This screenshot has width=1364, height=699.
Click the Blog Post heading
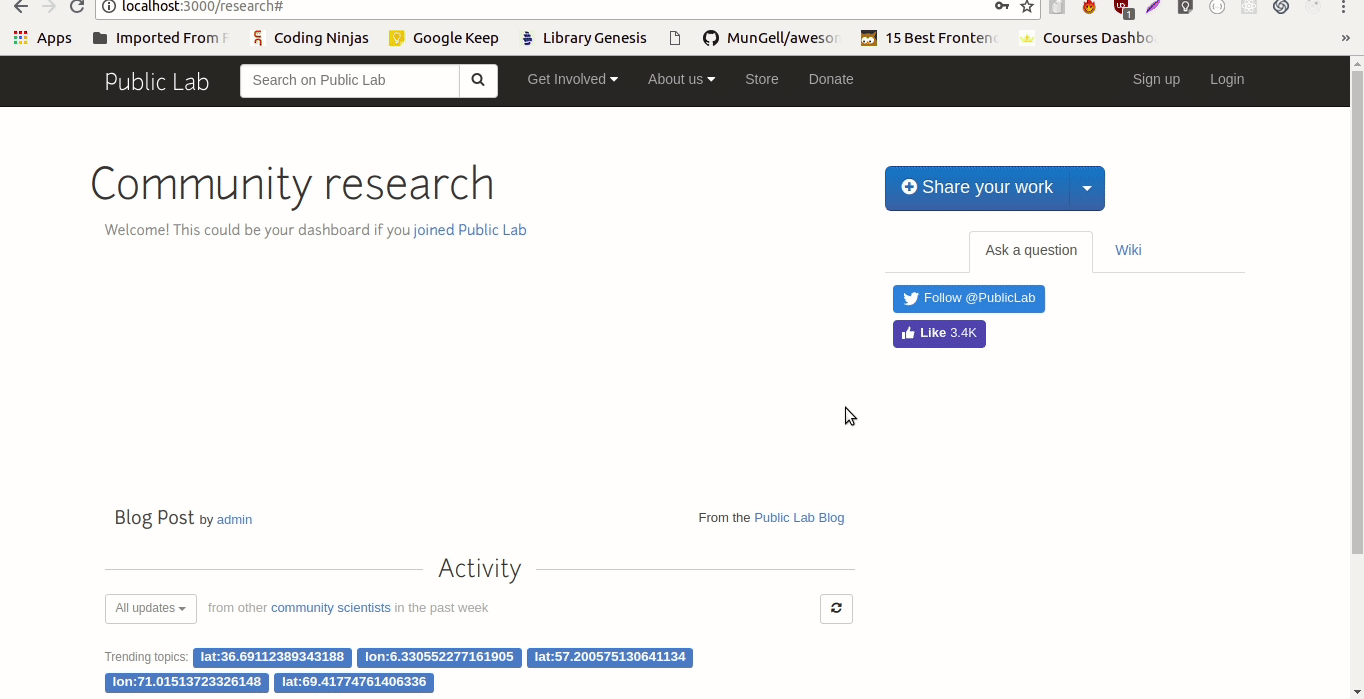click(x=154, y=518)
